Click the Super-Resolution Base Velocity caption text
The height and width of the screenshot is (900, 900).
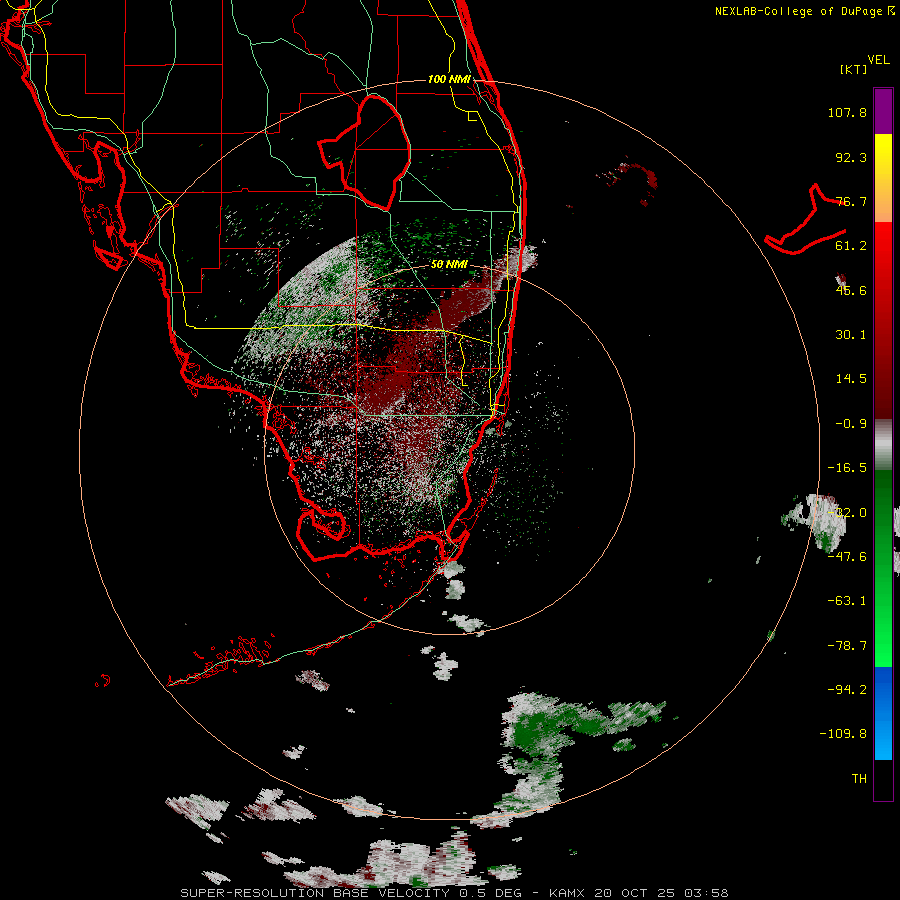(x=315, y=893)
